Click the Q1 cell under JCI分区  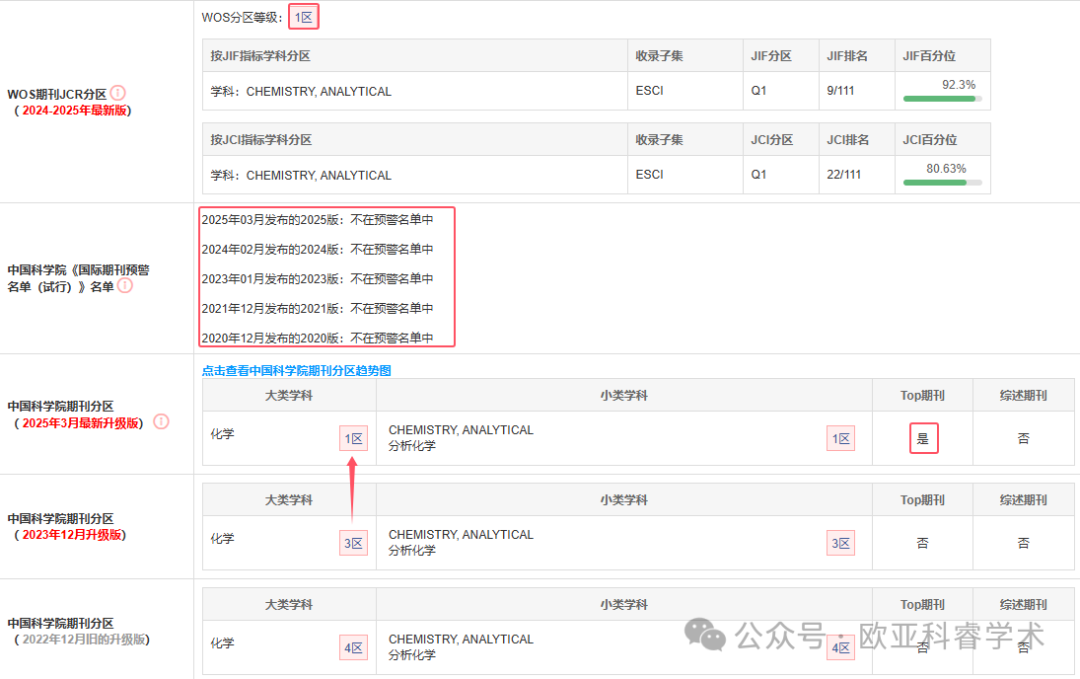758,175
